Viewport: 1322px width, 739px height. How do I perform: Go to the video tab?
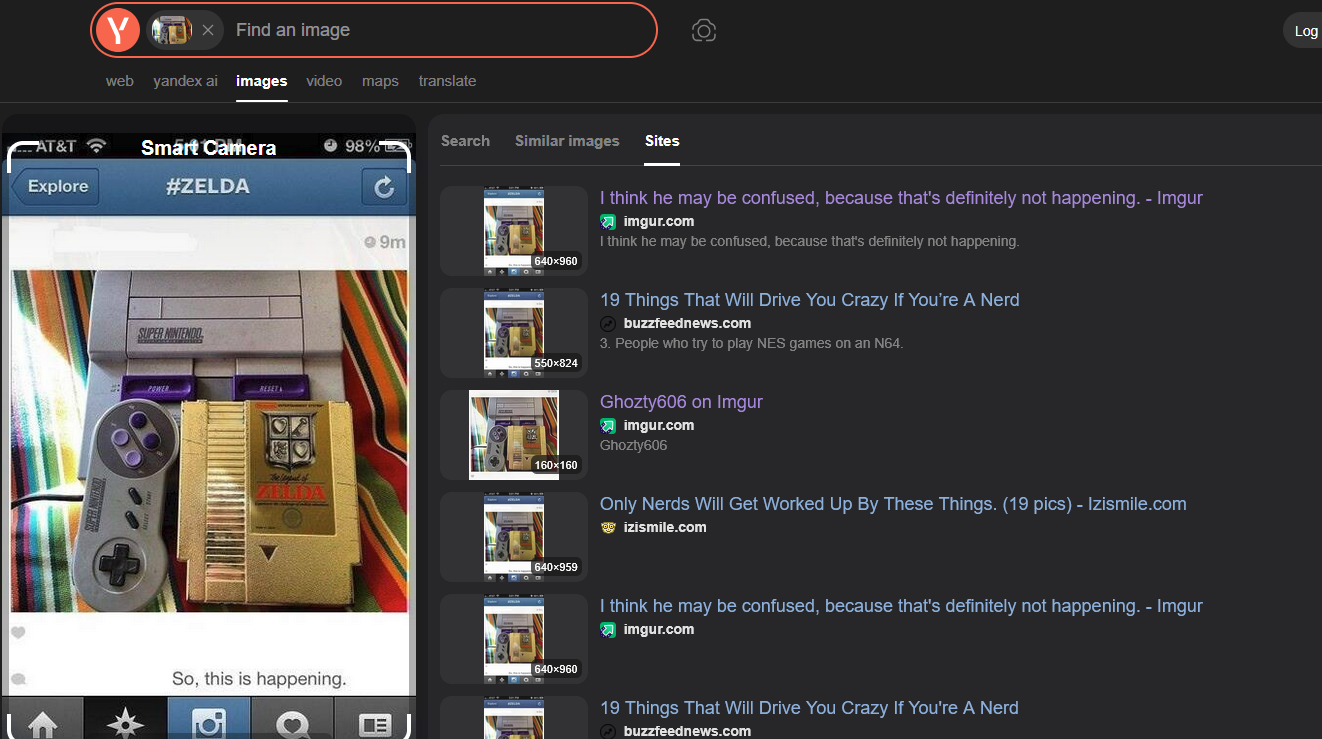324,81
